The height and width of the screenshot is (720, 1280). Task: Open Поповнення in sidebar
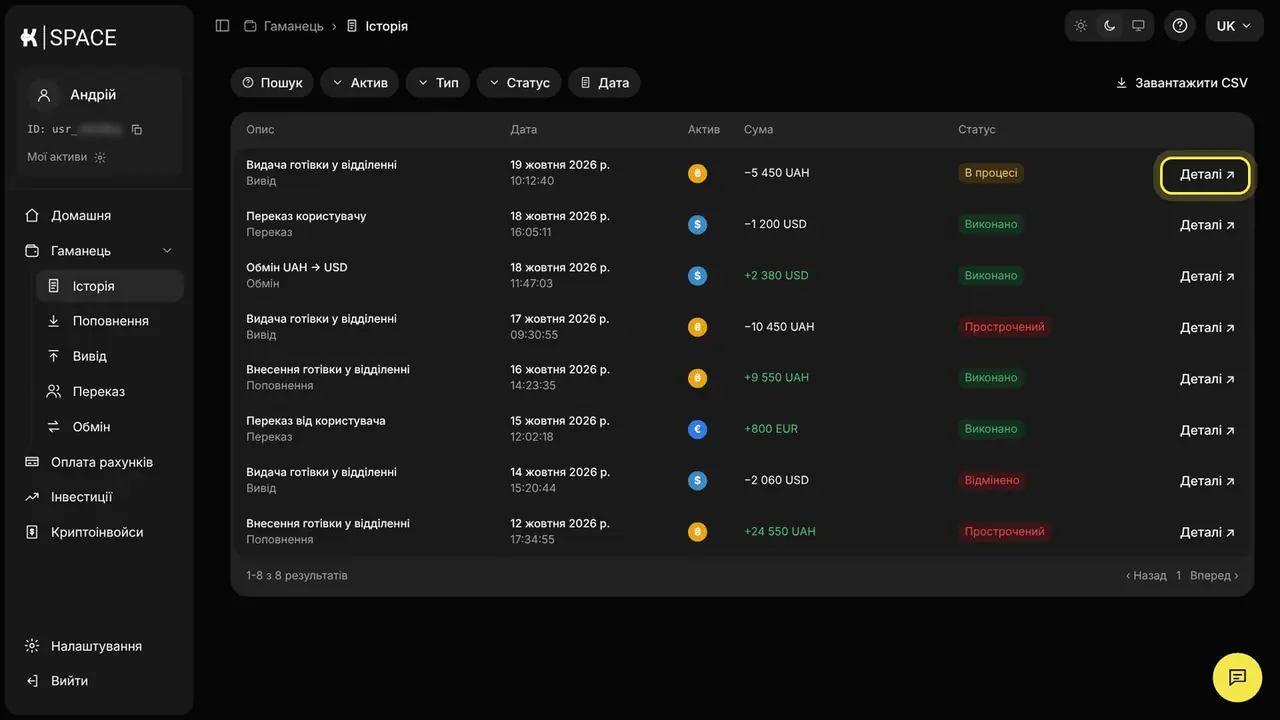pos(110,321)
